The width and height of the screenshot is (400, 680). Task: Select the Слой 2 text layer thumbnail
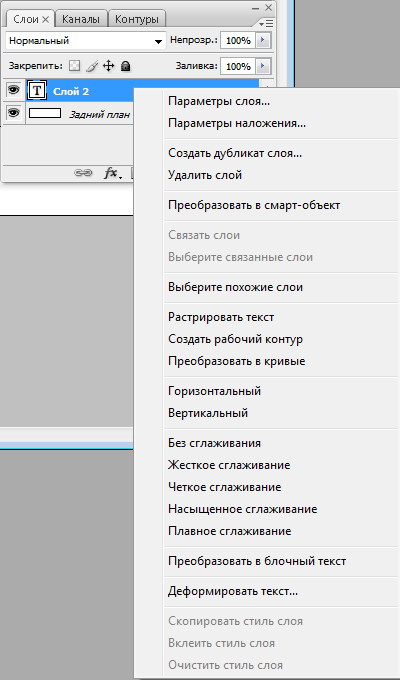(x=37, y=90)
